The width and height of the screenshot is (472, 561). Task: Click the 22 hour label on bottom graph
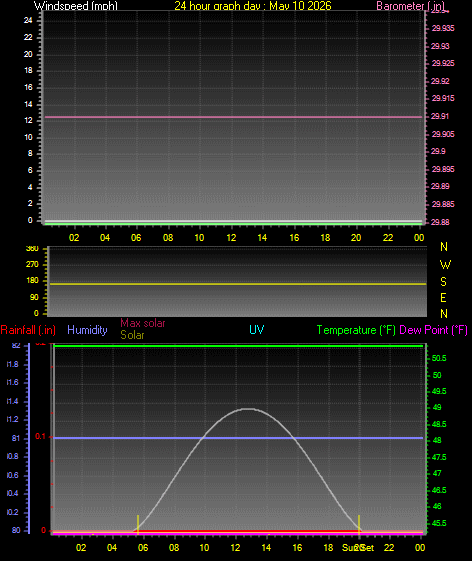[x=389, y=548]
